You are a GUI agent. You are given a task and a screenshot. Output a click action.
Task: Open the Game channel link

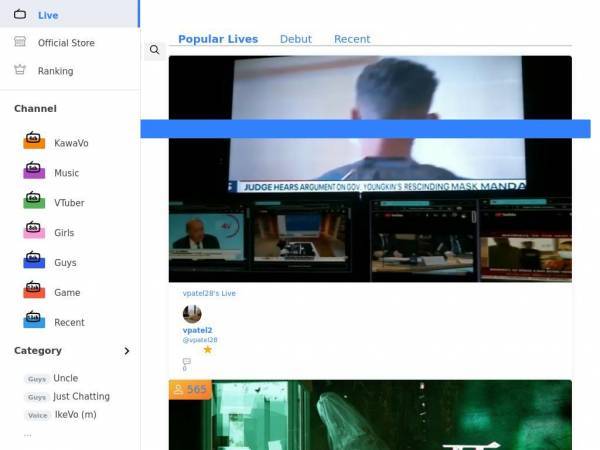67,292
